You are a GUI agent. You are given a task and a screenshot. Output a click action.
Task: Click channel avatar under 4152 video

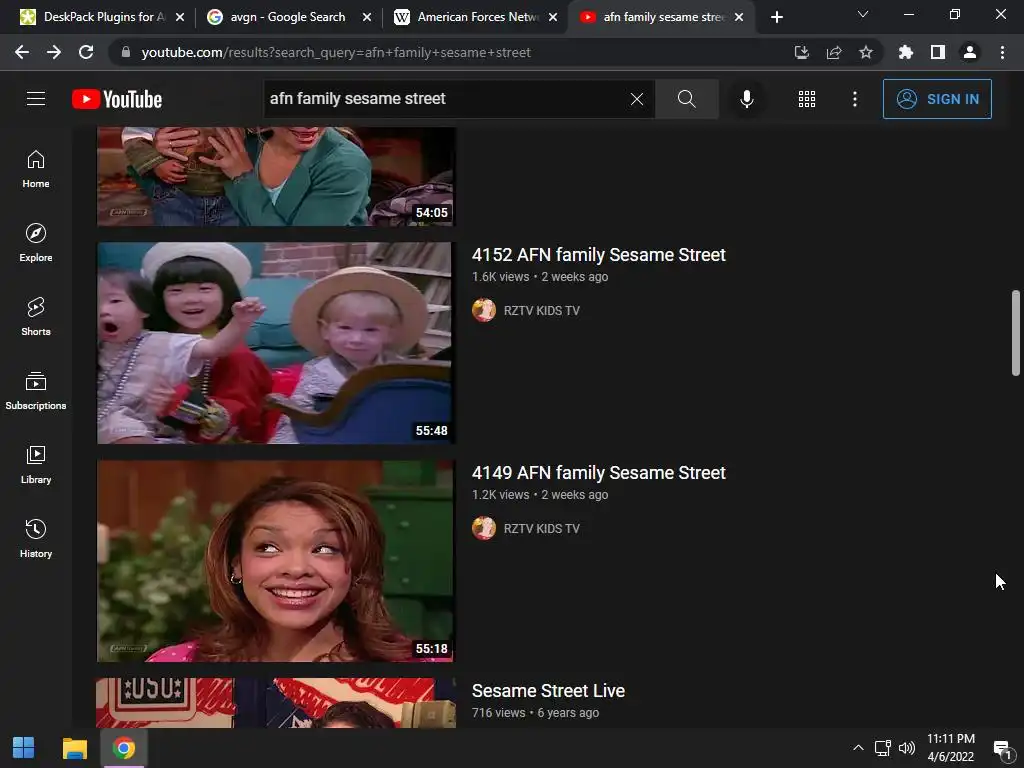484,310
